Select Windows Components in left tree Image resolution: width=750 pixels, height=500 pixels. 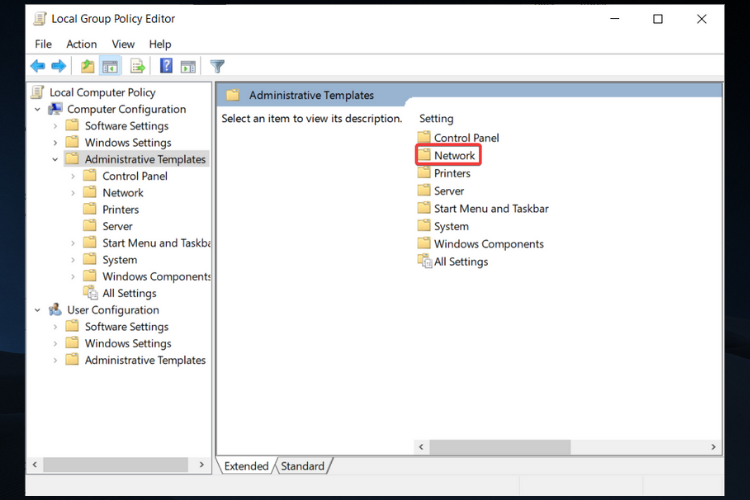tap(156, 277)
